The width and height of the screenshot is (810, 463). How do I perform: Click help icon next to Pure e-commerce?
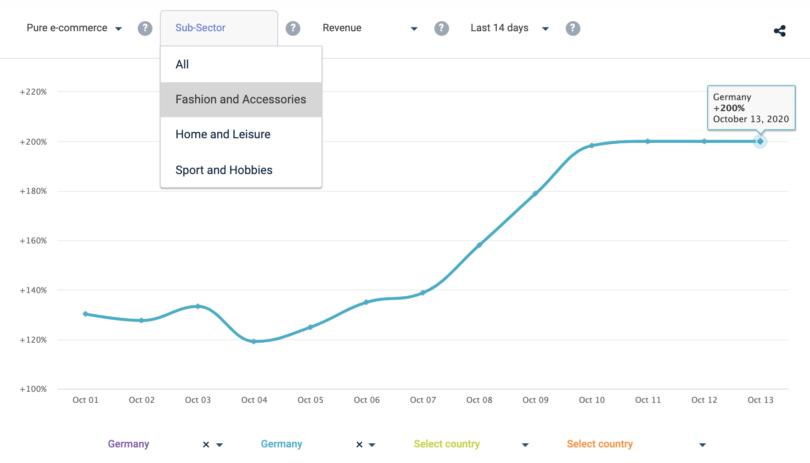(145, 28)
